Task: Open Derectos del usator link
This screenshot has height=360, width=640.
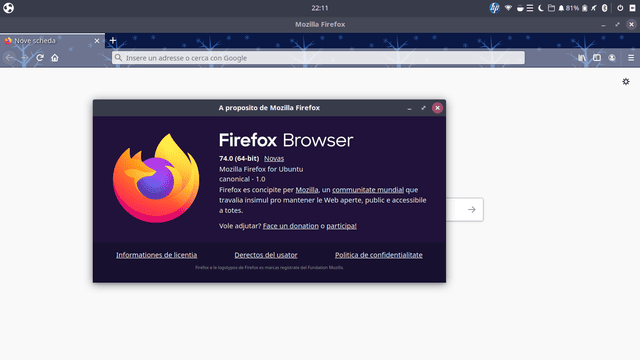Action: tap(266, 255)
